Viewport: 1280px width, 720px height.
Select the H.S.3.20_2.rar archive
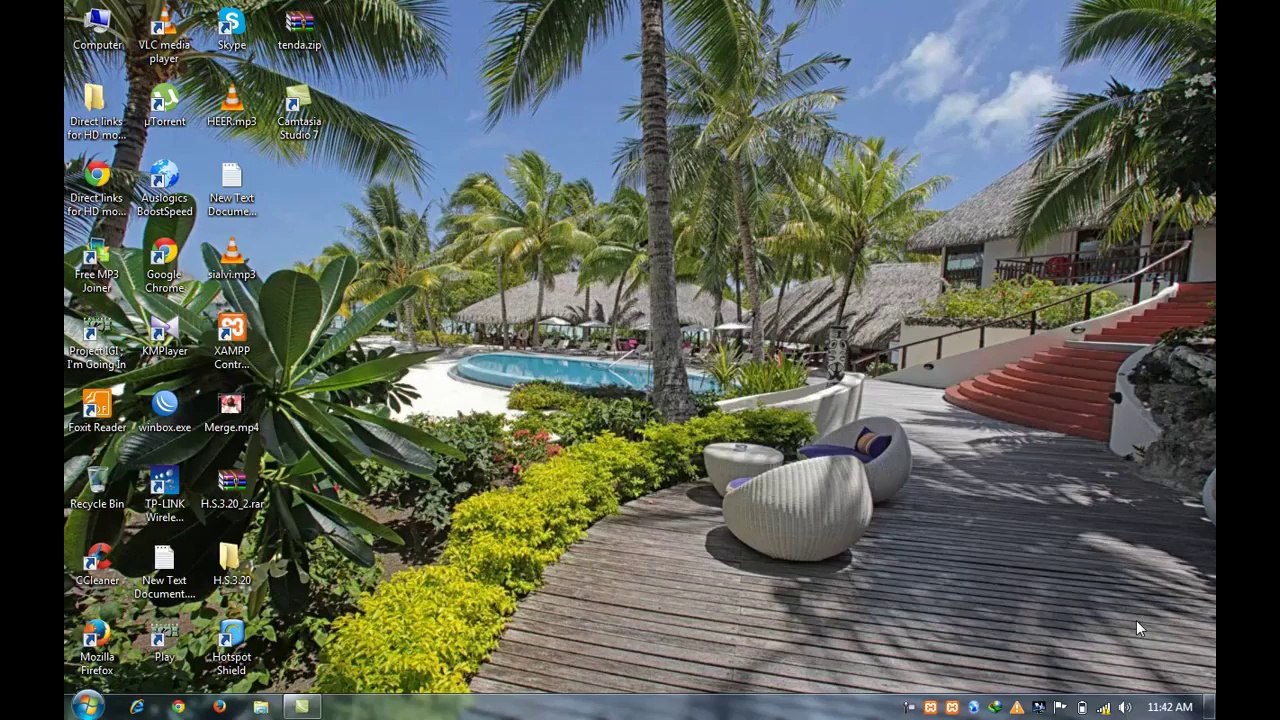[231, 489]
